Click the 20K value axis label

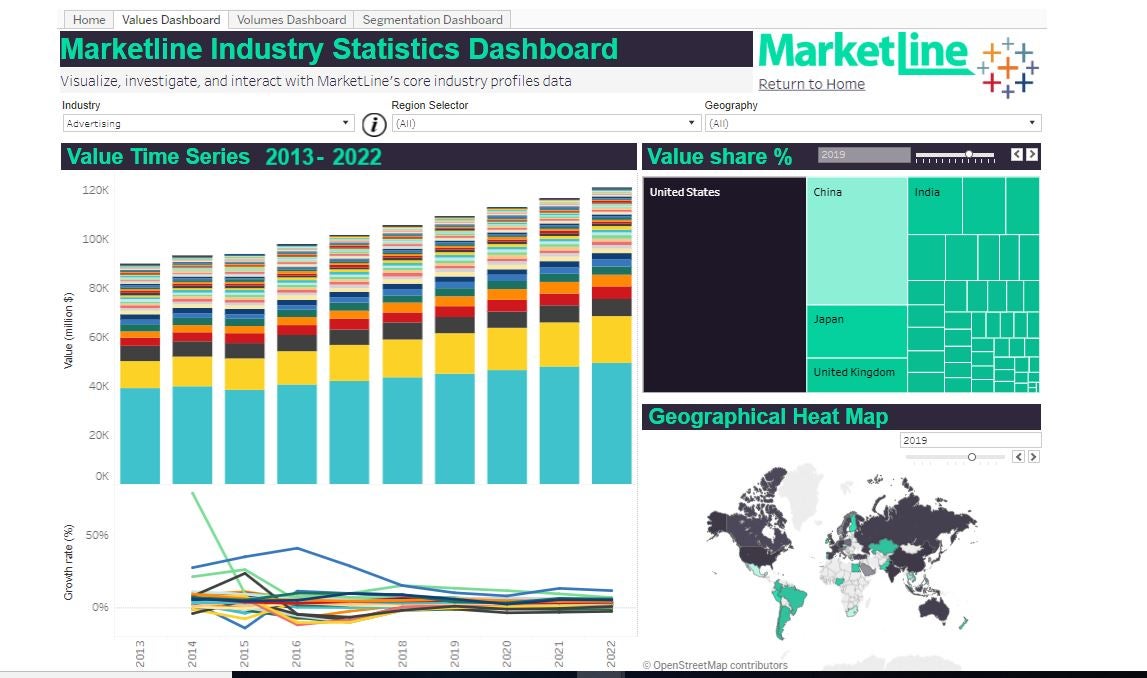(x=98, y=435)
